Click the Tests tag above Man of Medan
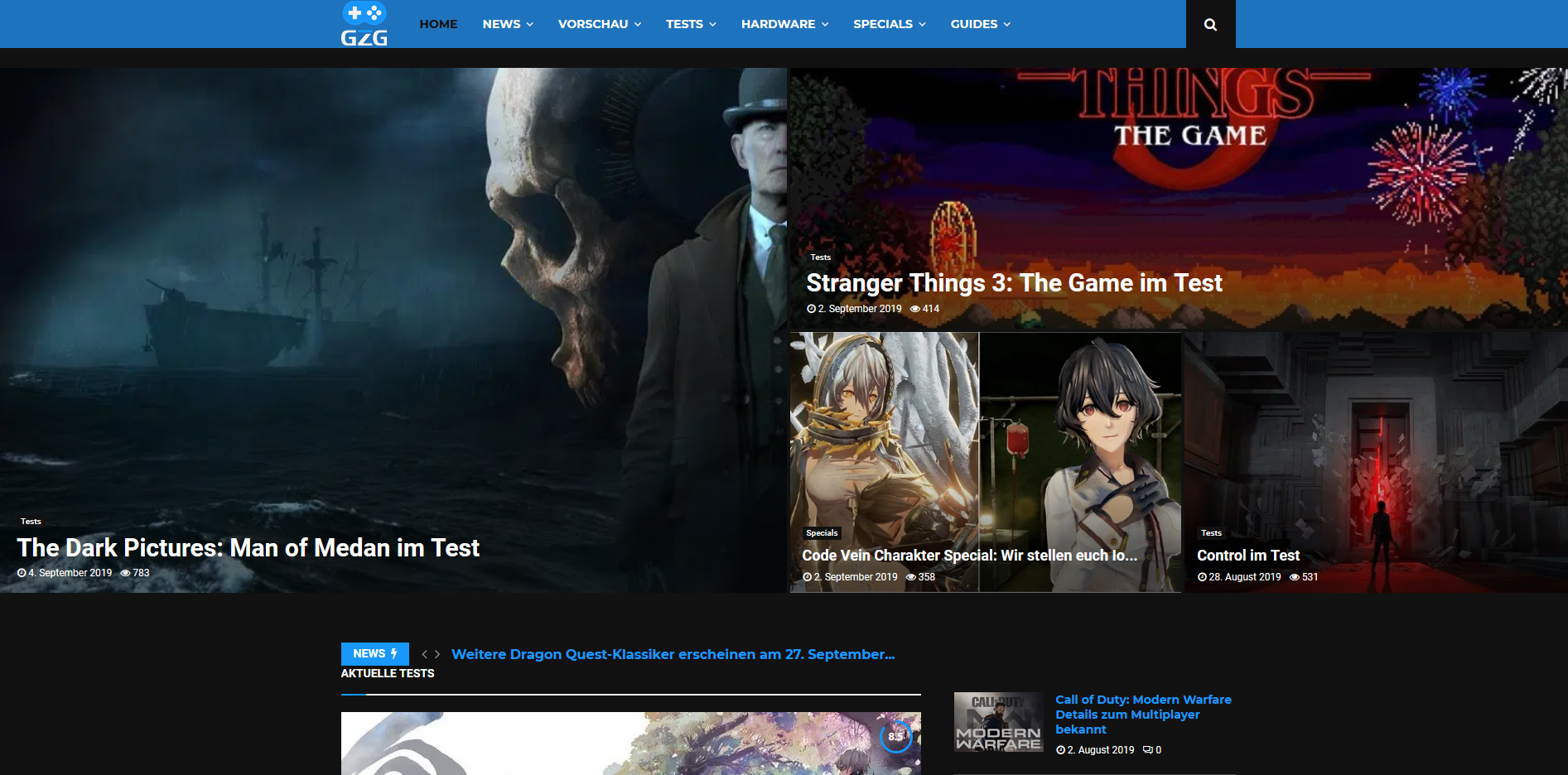 click(31, 521)
